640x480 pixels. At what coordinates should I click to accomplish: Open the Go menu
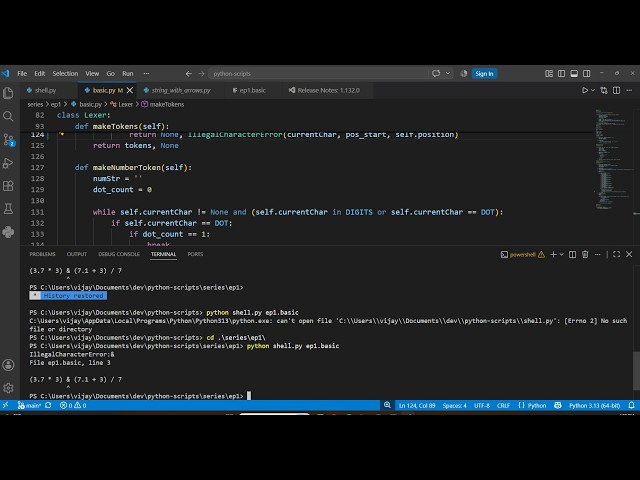point(111,73)
